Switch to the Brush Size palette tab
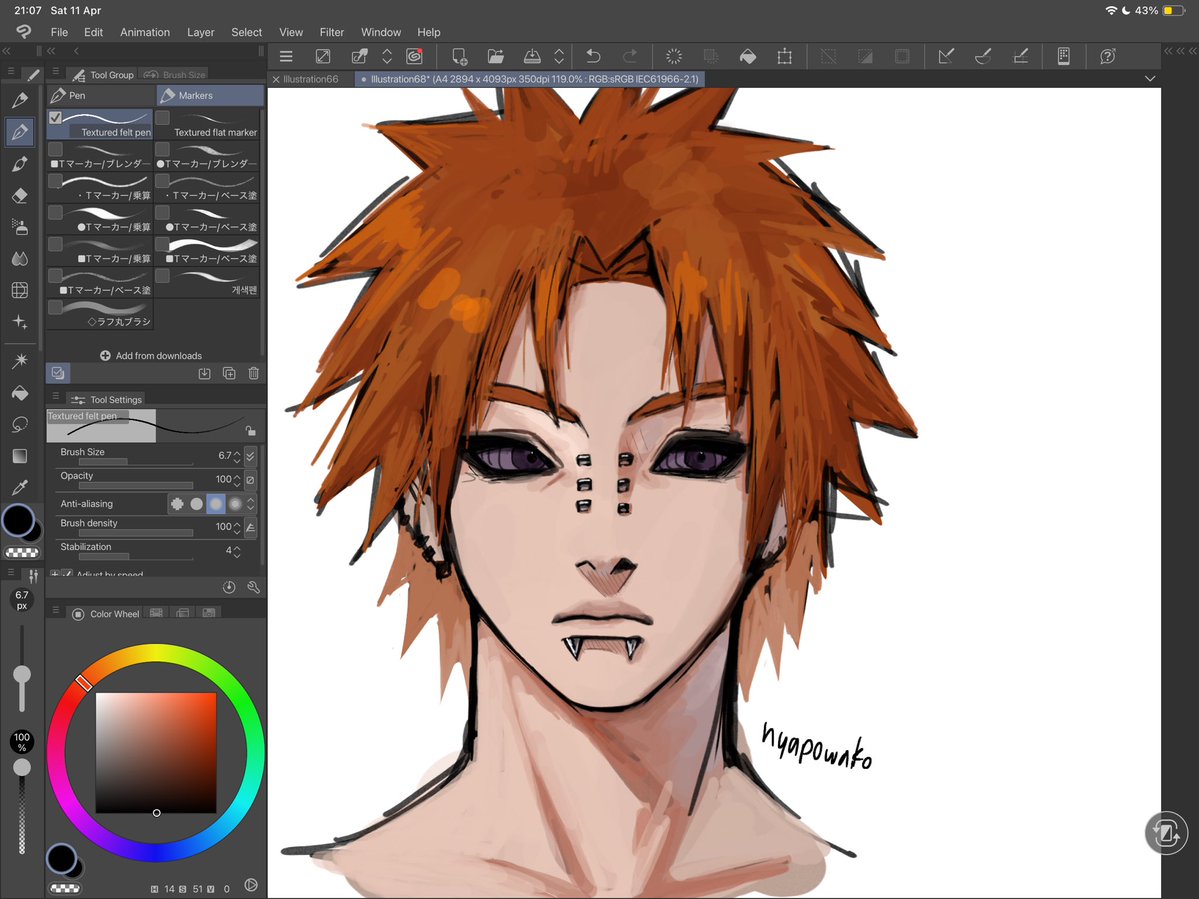 click(176, 75)
